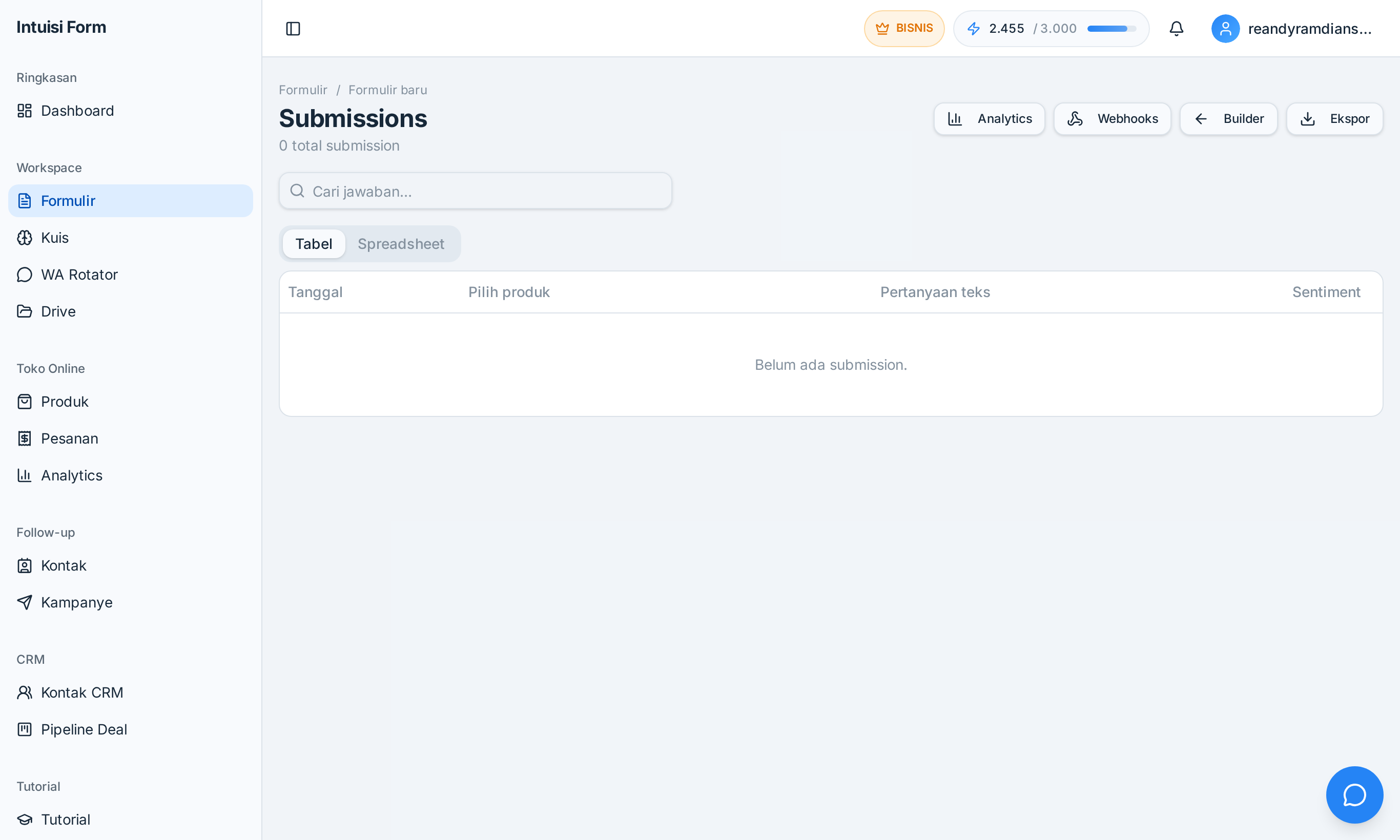Click the Kontak CRM people icon
1400x840 pixels.
[x=25, y=692]
